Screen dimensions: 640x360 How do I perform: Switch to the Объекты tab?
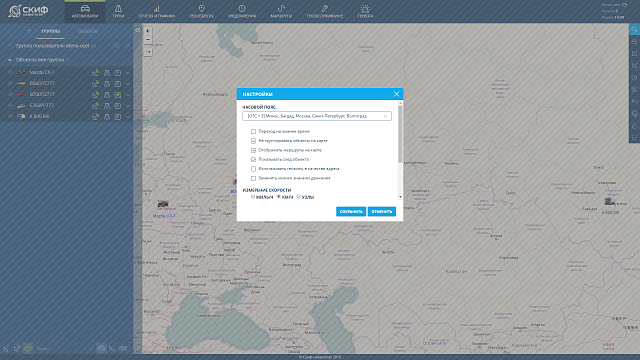coord(88,31)
